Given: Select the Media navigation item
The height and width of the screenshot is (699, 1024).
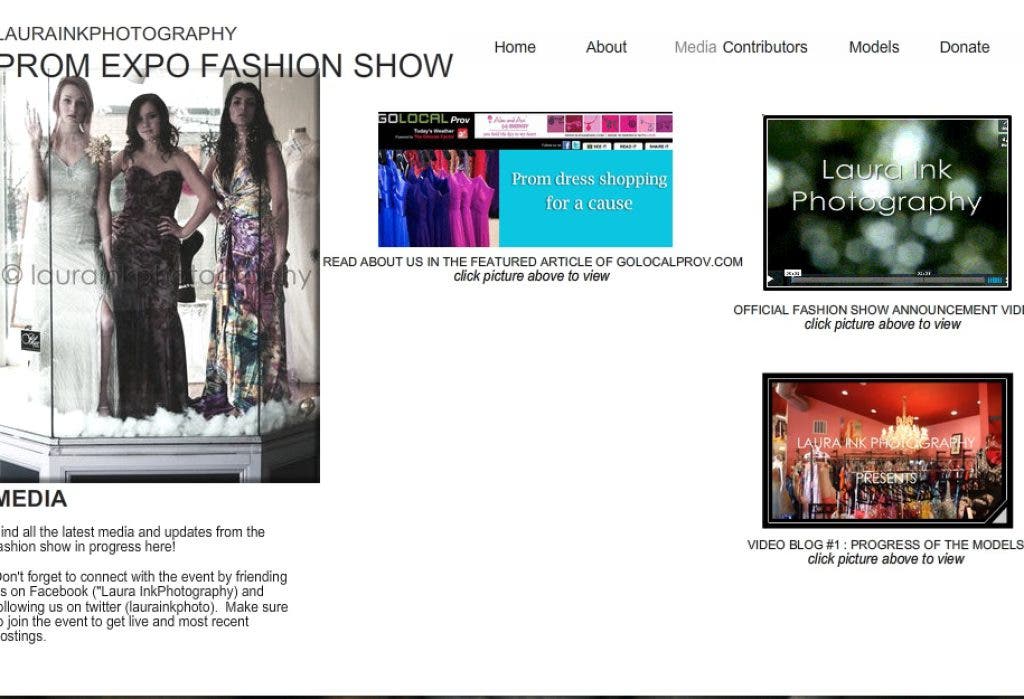Looking at the screenshot, I should (x=695, y=47).
